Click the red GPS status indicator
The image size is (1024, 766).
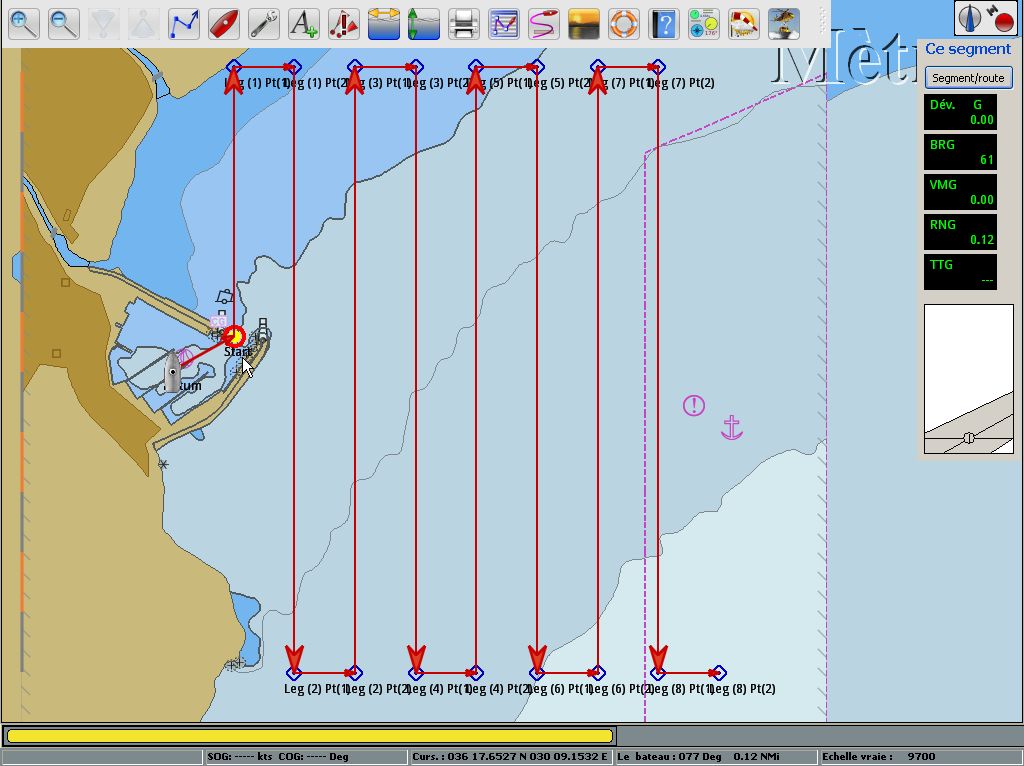(x=1001, y=18)
